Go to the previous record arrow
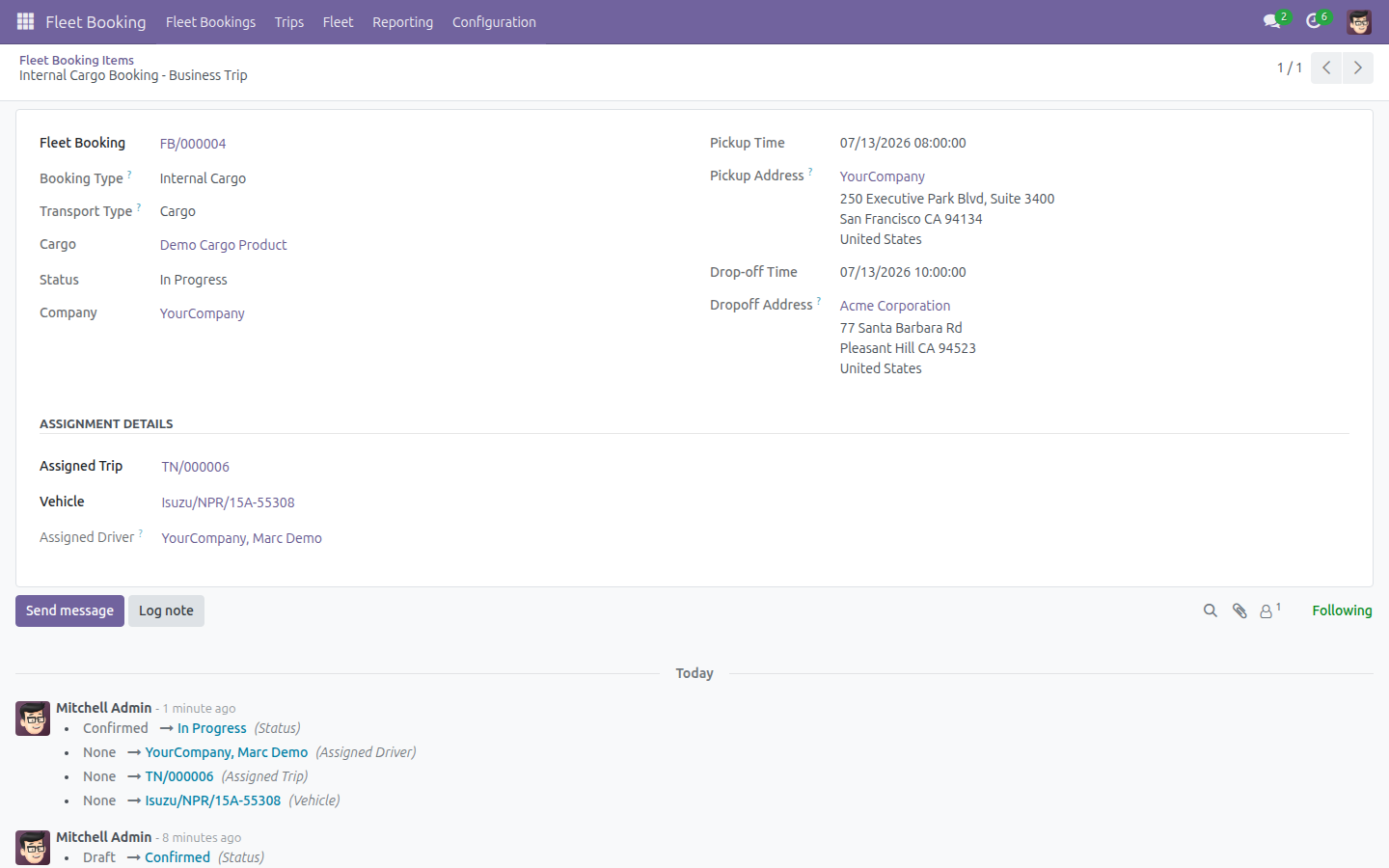 pyautogui.click(x=1326, y=68)
